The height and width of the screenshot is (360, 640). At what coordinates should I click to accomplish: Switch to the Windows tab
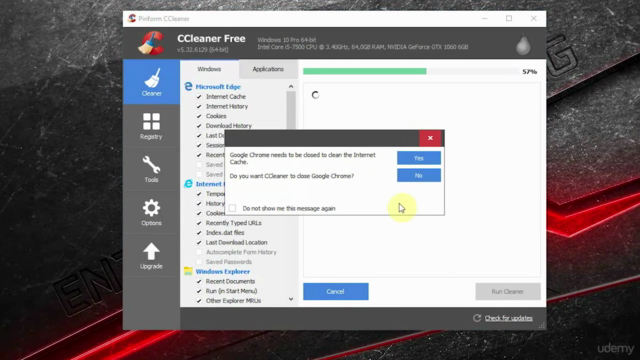coord(209,69)
